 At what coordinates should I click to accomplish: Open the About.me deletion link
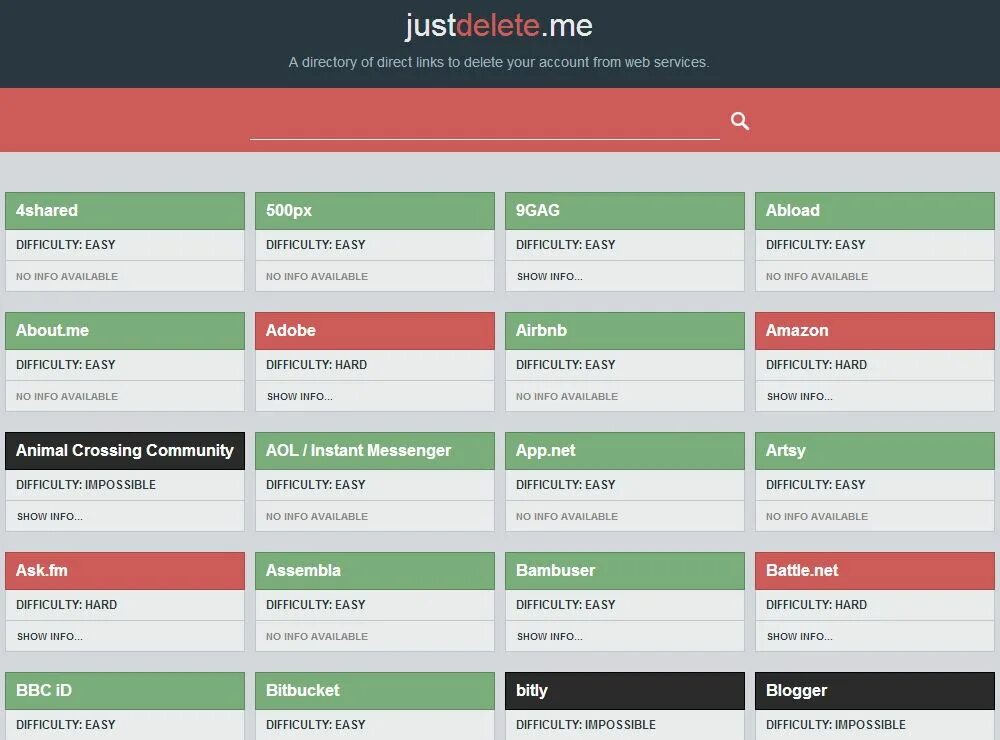(125, 330)
